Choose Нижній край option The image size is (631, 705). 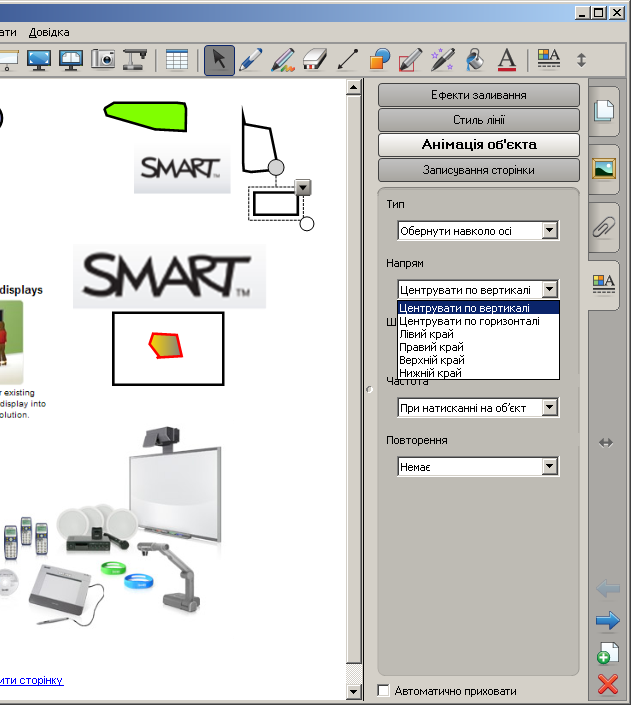pyautogui.click(x=478, y=373)
